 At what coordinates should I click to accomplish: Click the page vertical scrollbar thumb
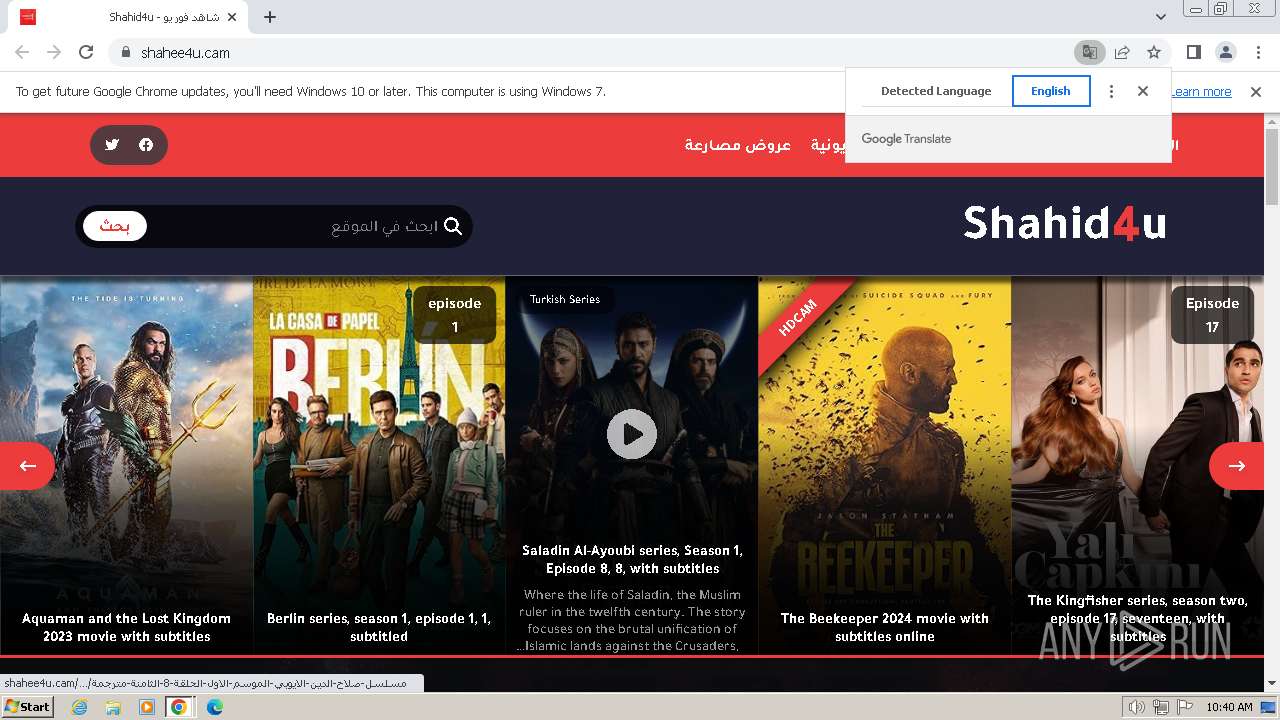[x=1272, y=165]
